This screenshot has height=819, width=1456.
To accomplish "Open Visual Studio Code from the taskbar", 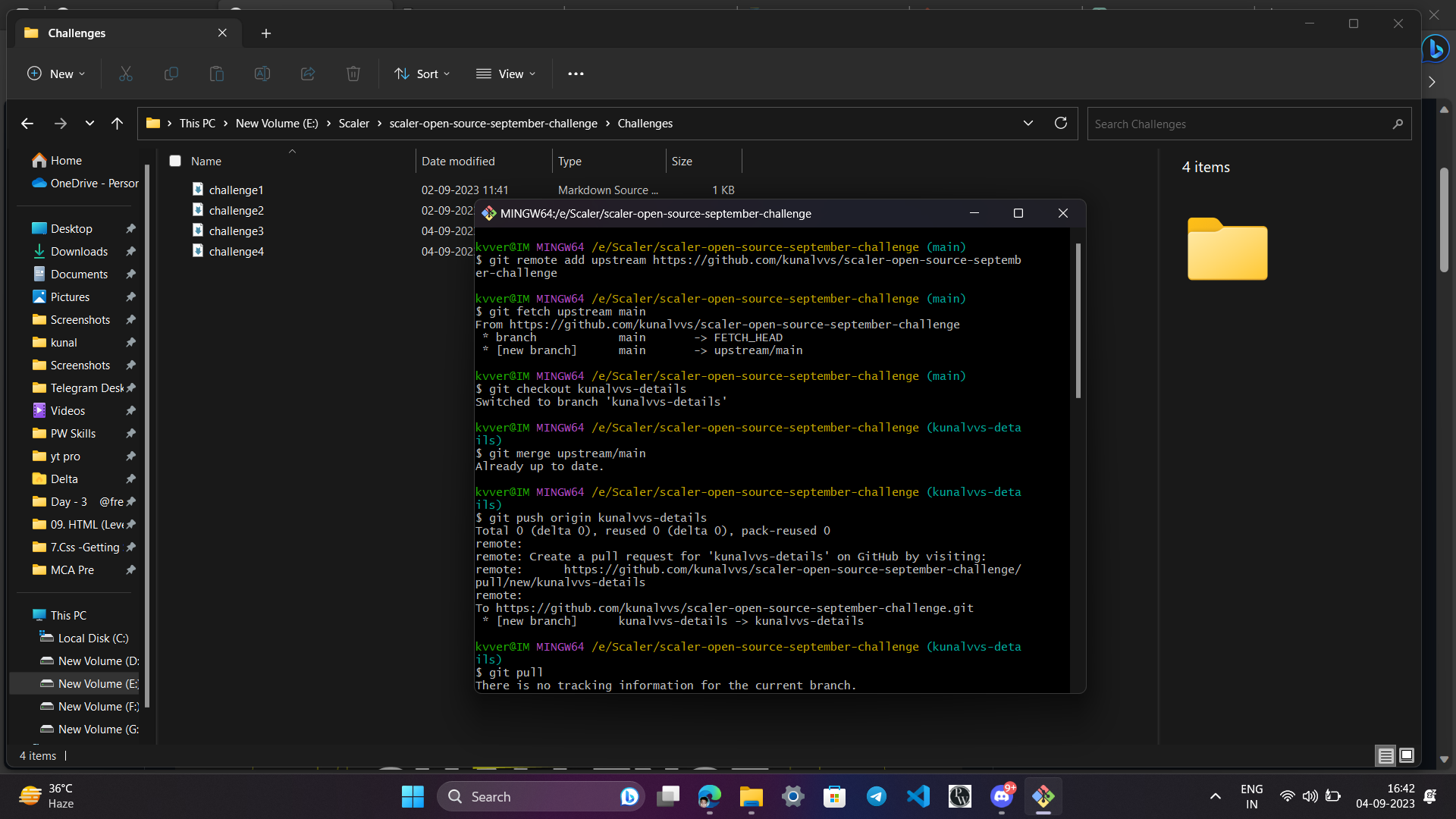I will 918,796.
